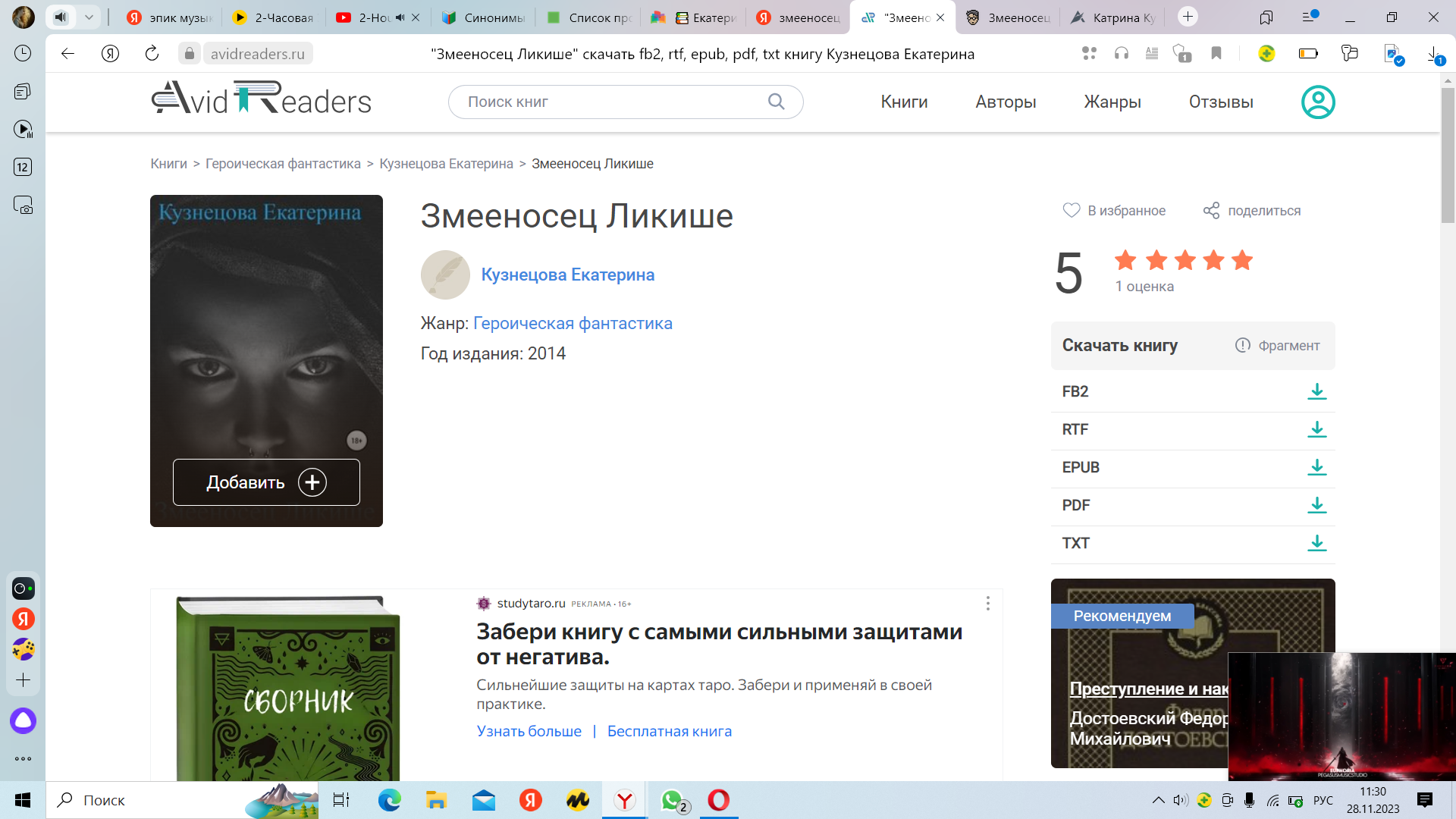Bookmark the page using the address bar bookmark icon

(x=1216, y=53)
